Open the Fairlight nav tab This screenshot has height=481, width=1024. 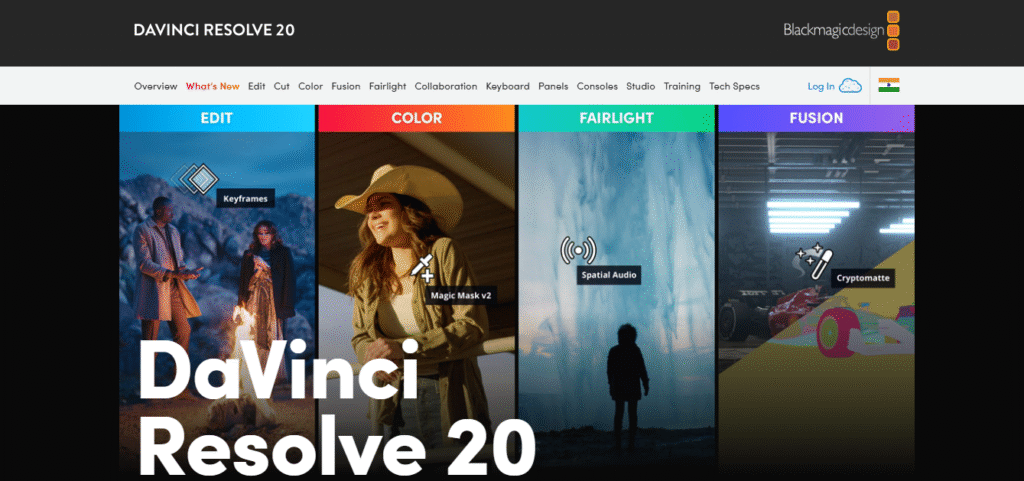click(387, 86)
